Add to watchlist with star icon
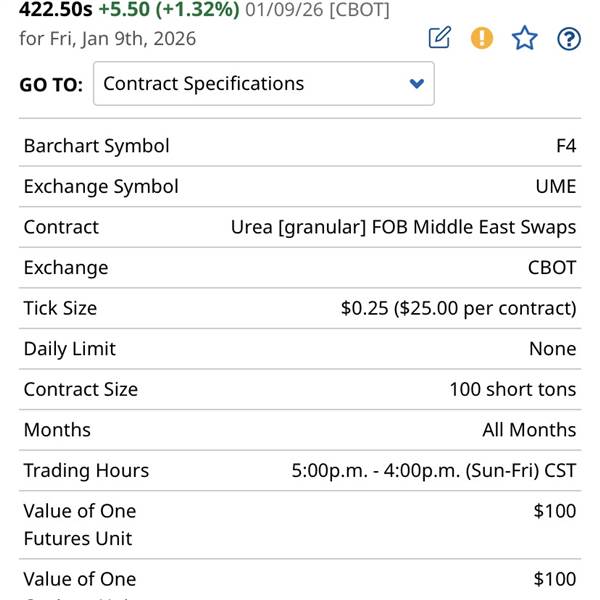This screenshot has width=600, height=600. (x=525, y=38)
